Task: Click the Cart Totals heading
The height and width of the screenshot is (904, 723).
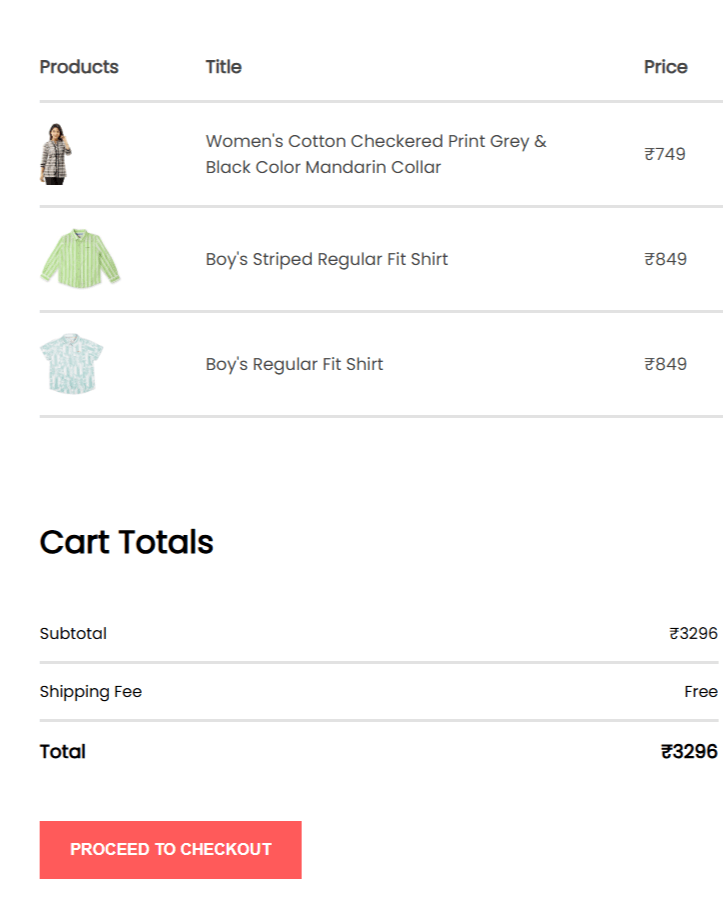Action: point(126,542)
